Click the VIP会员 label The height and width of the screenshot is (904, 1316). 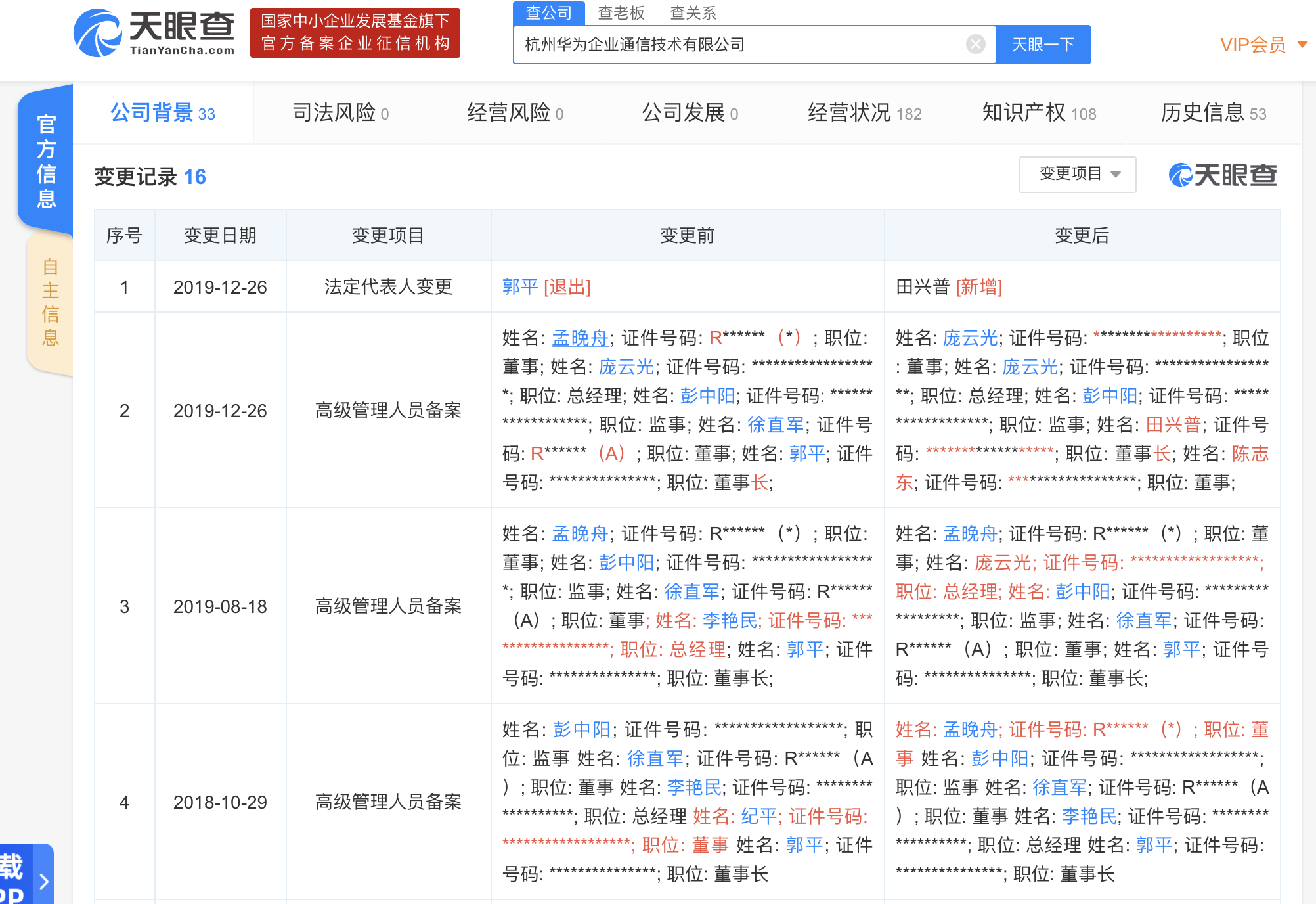(1253, 45)
